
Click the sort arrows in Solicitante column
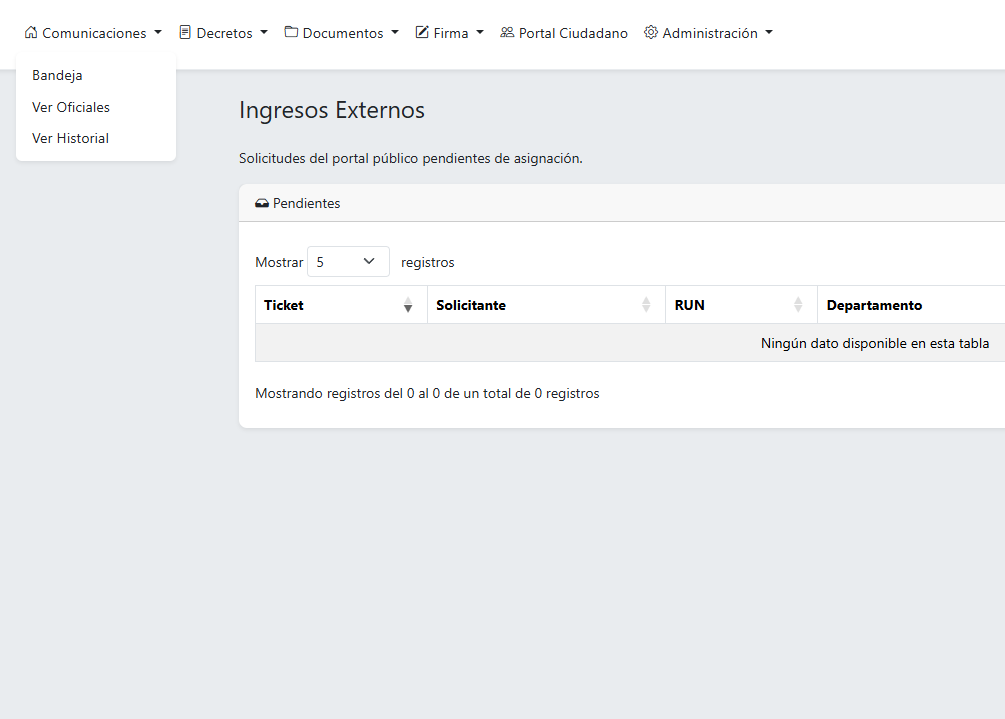(646, 305)
